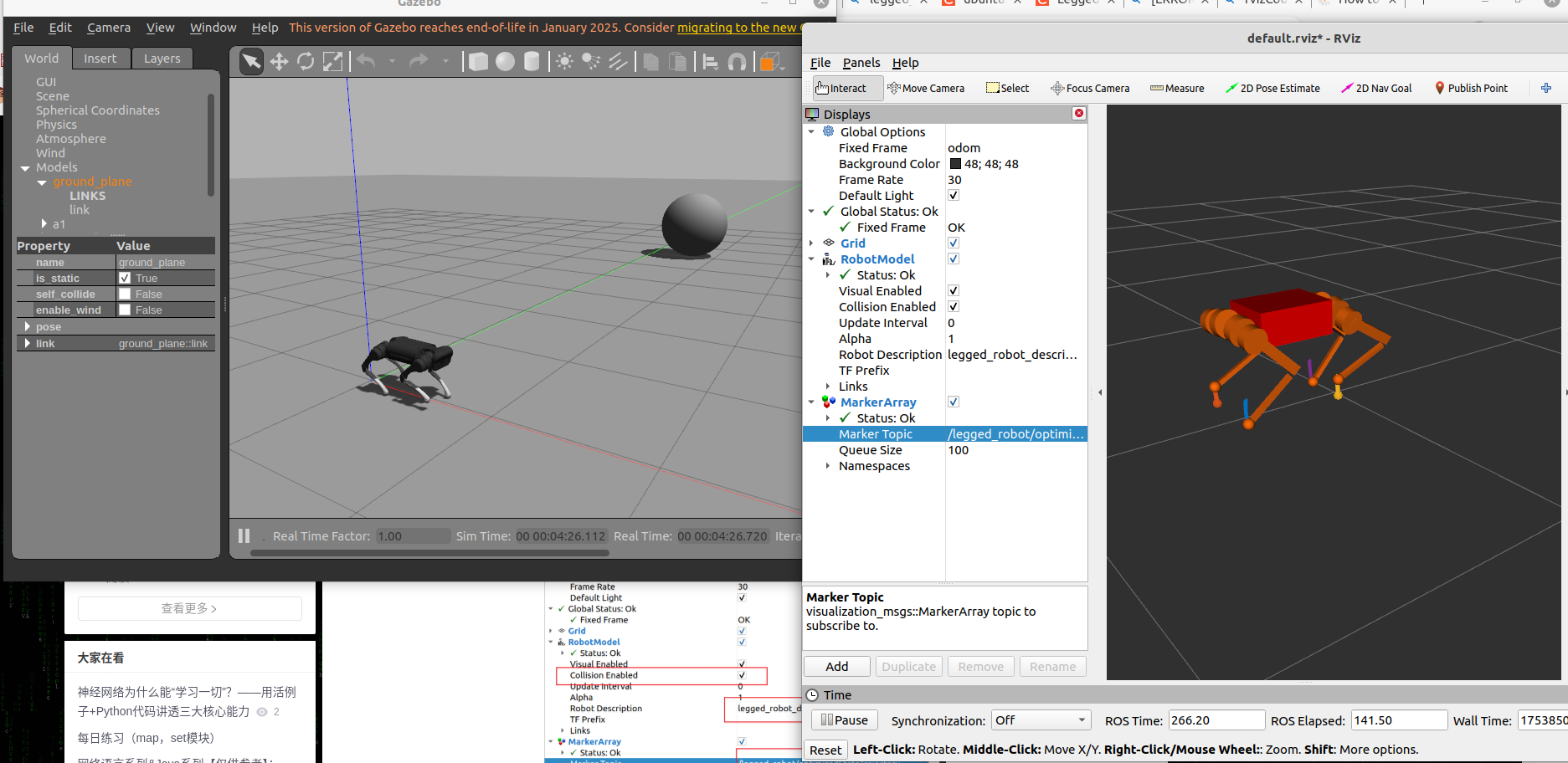This screenshot has width=1568, height=763.
Task: Open Gazebo orange view angle cube
Action: (x=769, y=61)
